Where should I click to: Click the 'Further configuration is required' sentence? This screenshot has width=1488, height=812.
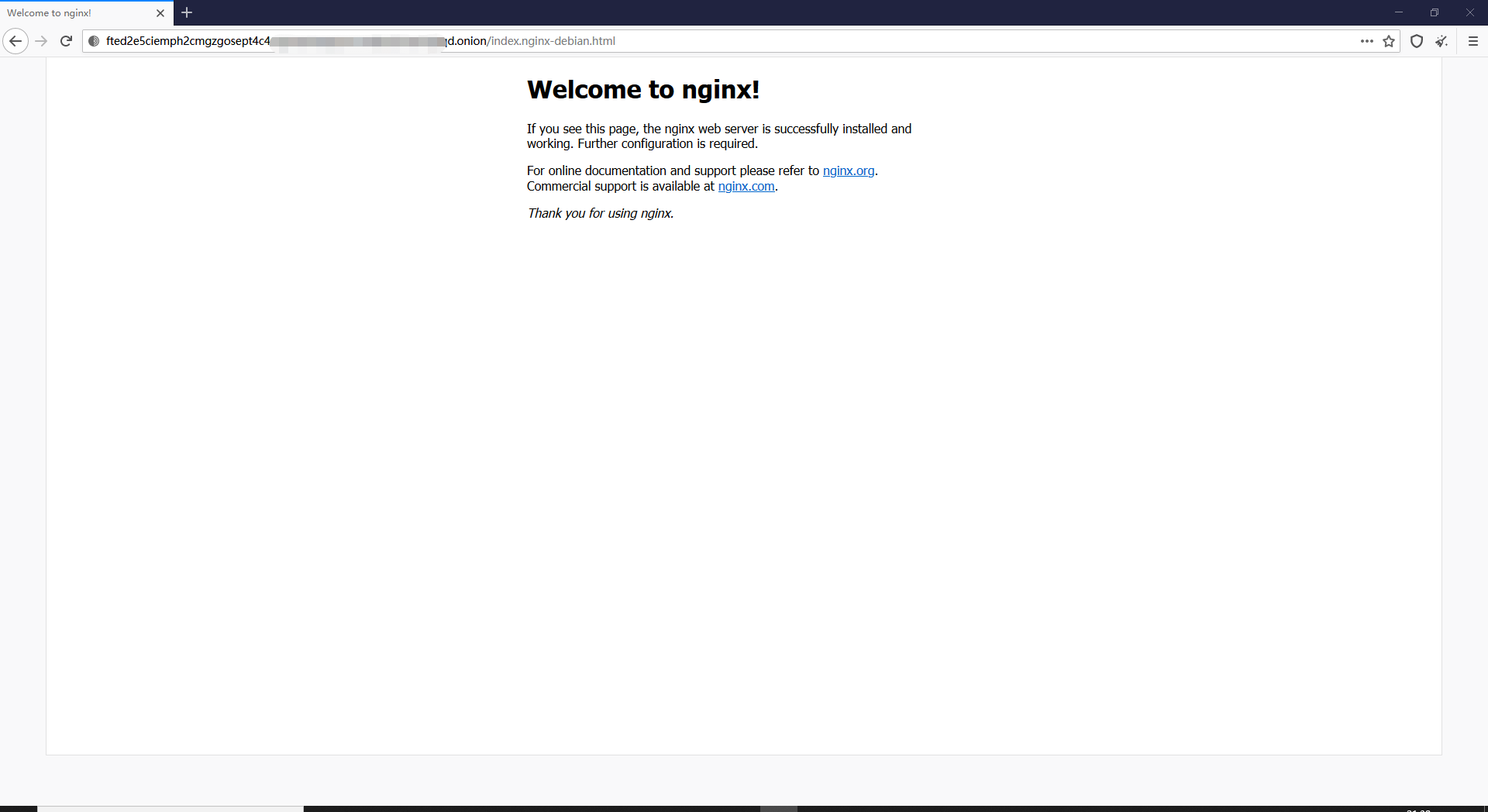click(667, 144)
